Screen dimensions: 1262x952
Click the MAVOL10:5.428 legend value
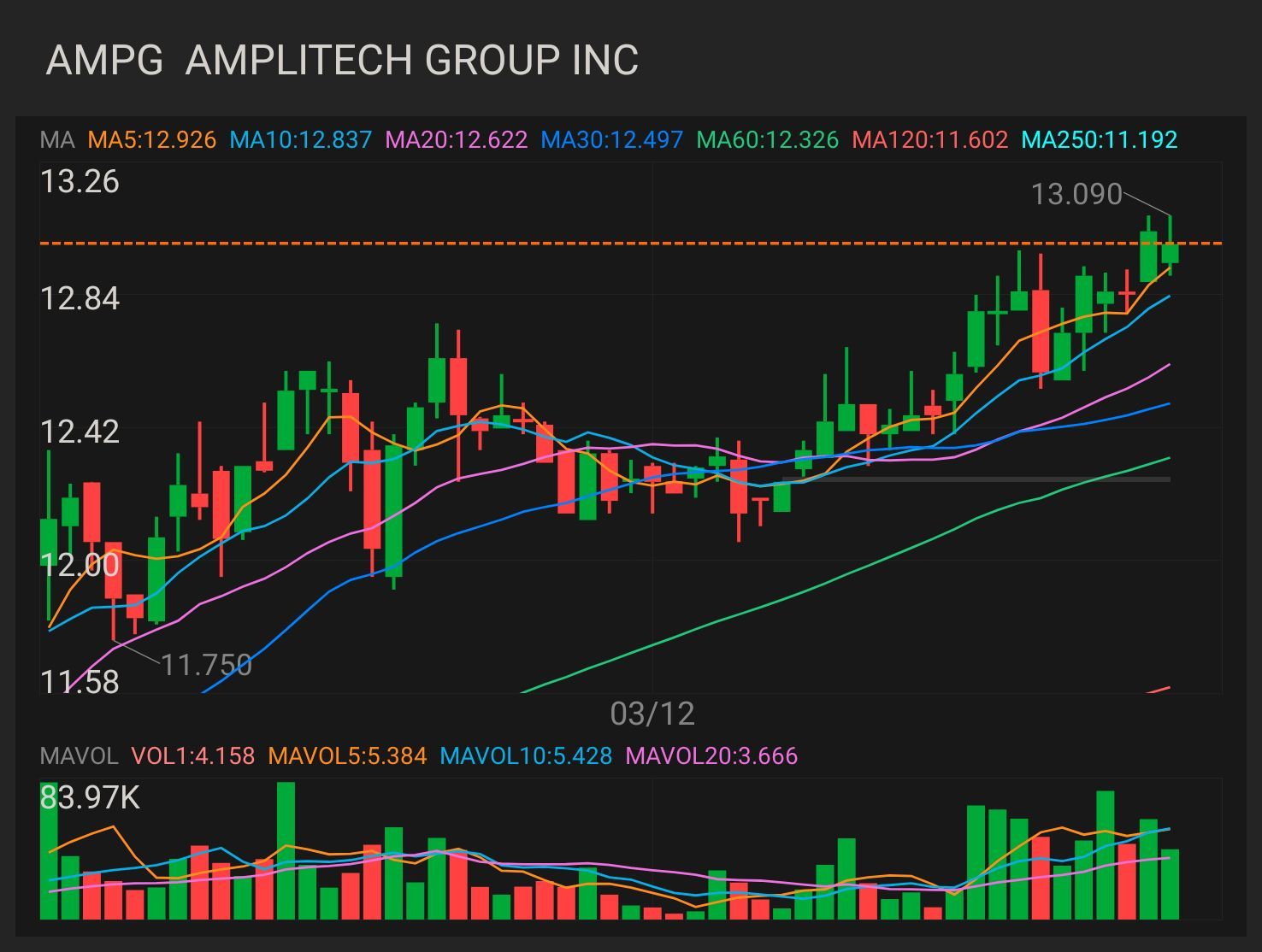[526, 755]
